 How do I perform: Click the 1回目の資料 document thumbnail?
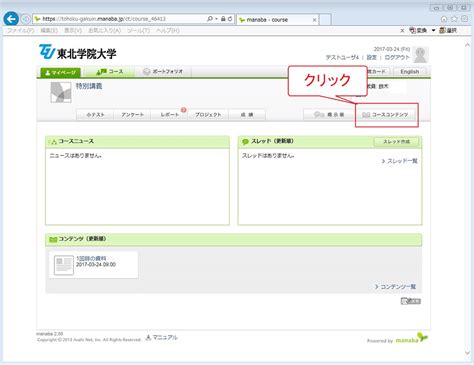pos(64,265)
